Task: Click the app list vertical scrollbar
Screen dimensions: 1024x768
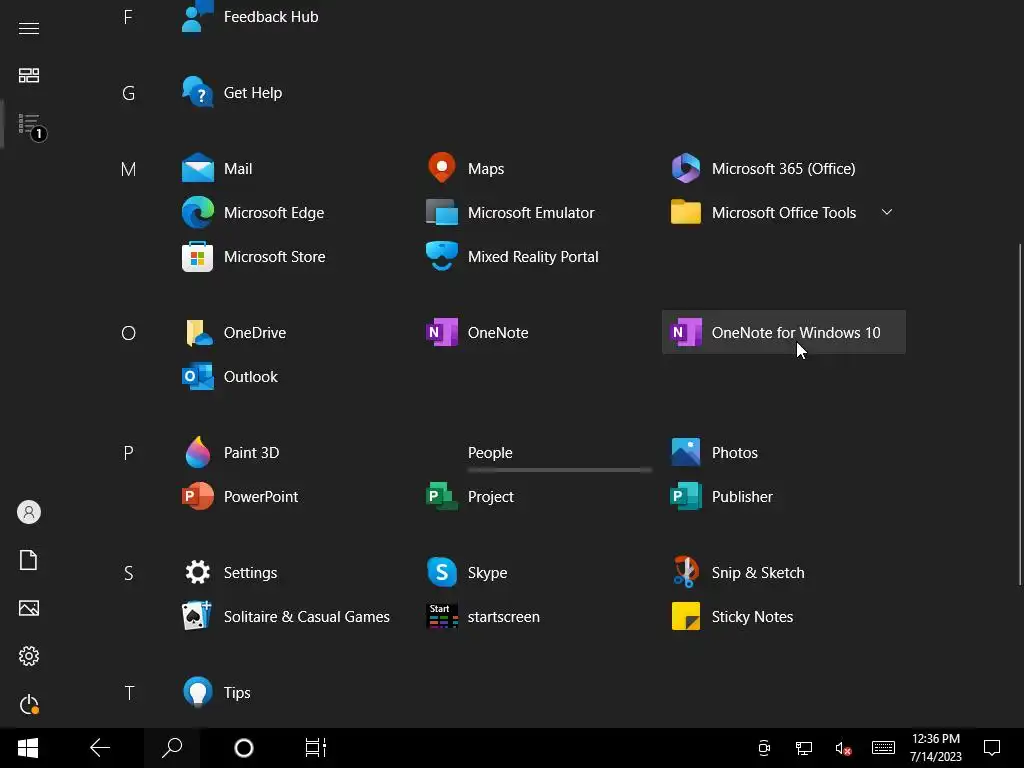Action: (x=1020, y=414)
